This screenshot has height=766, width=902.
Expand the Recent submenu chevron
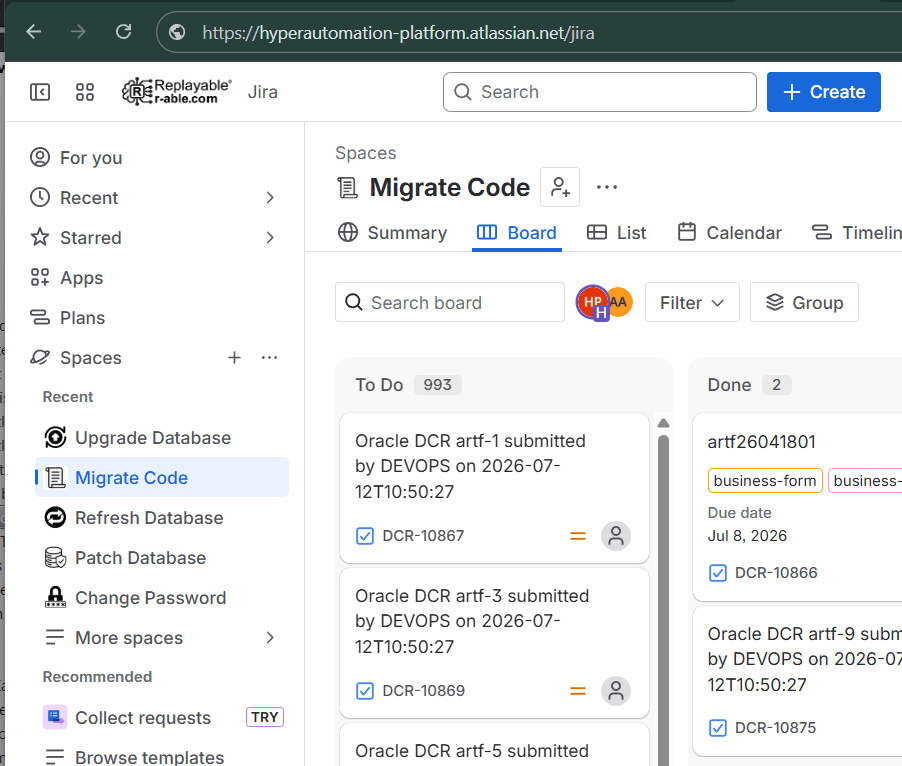(x=270, y=198)
